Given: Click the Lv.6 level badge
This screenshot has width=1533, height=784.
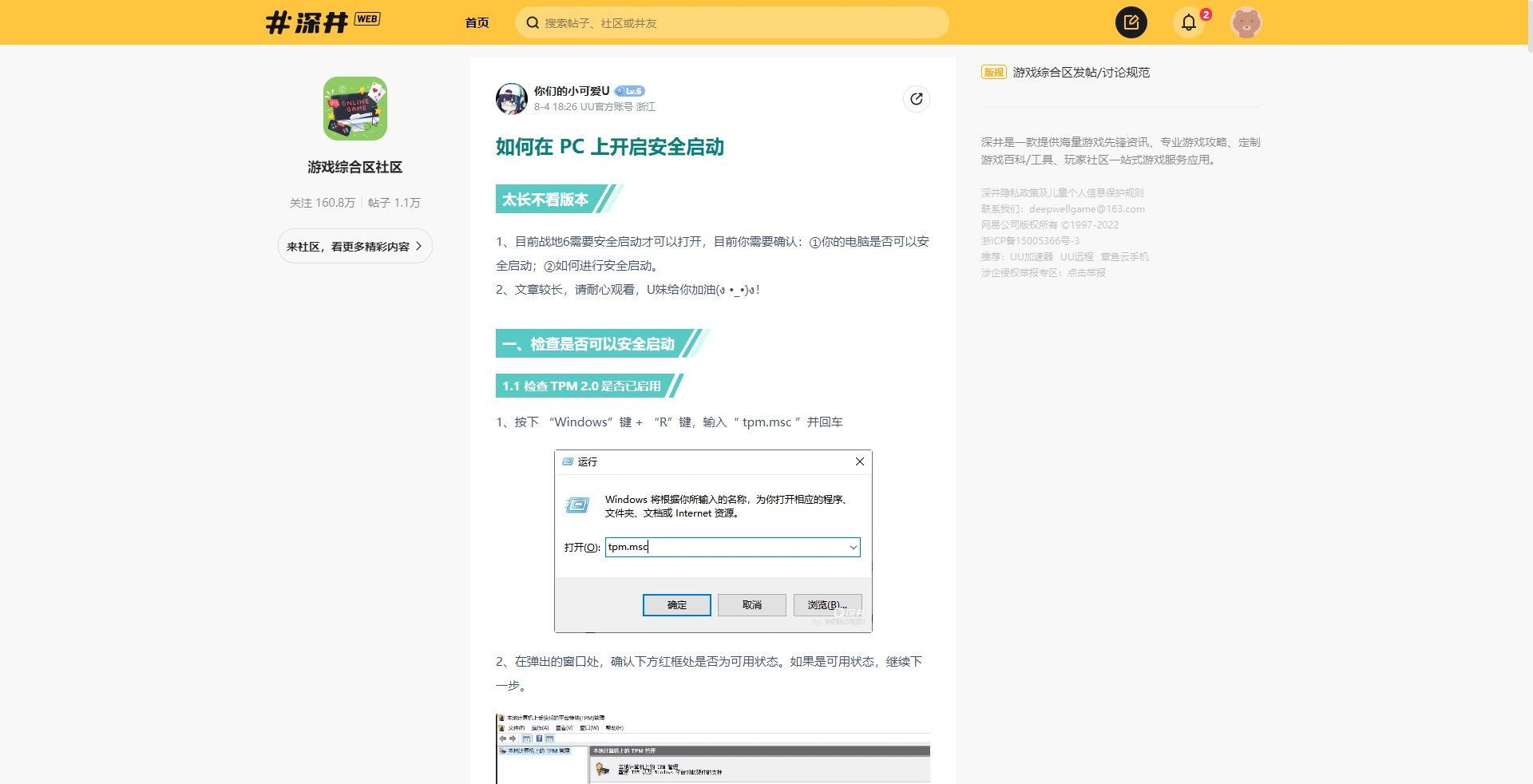Looking at the screenshot, I should point(632,91).
